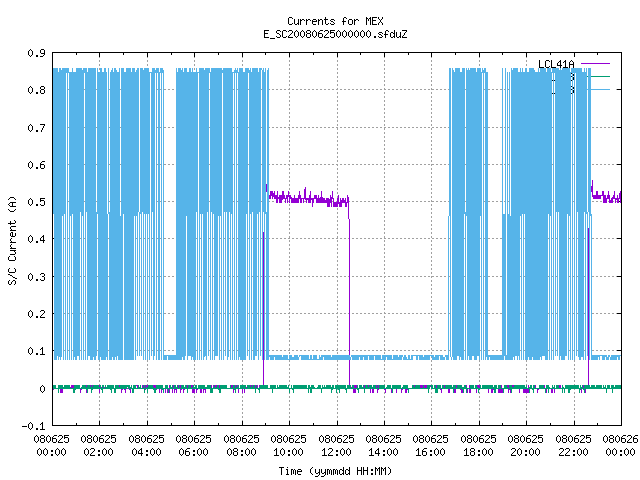This screenshot has height=480, width=640.
Task: Click the x-axis tick label '080625 14:00'
Action: coord(384,445)
